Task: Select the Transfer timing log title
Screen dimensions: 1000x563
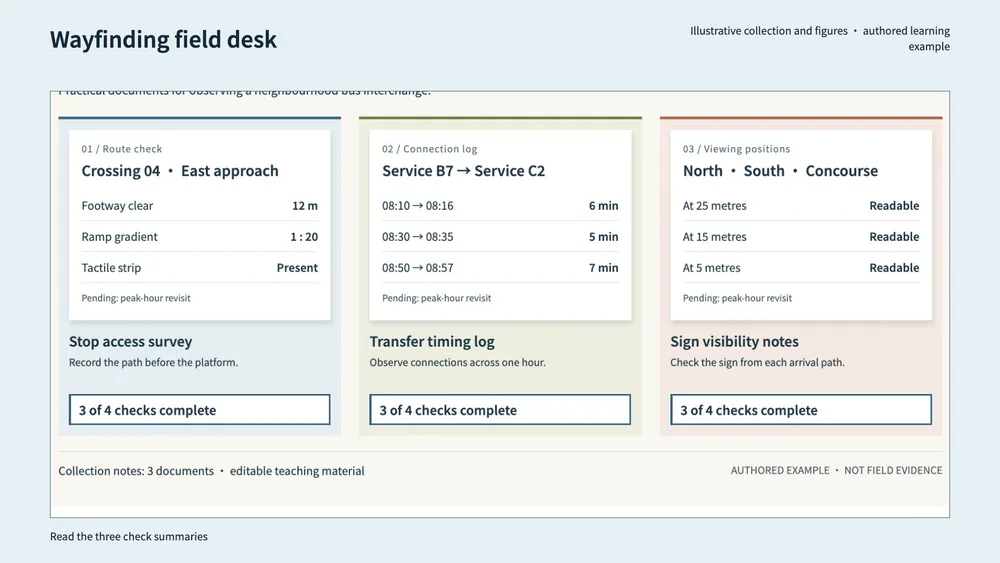Action: pyautogui.click(x=432, y=341)
